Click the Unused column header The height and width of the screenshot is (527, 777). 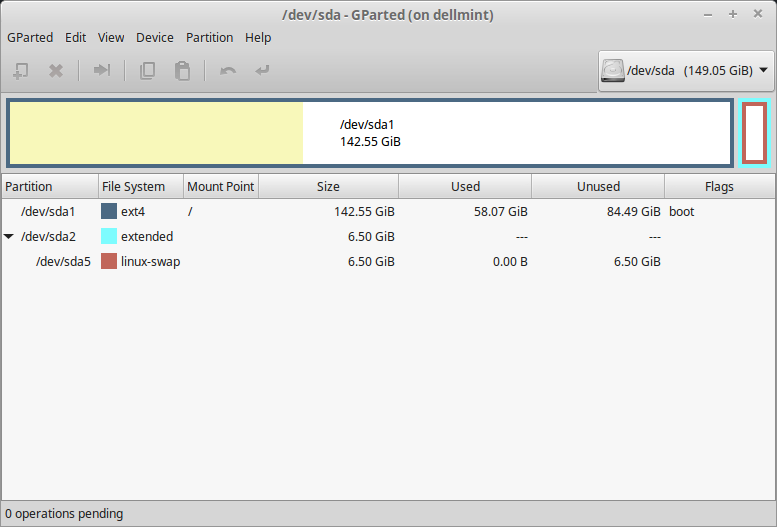[598, 186]
